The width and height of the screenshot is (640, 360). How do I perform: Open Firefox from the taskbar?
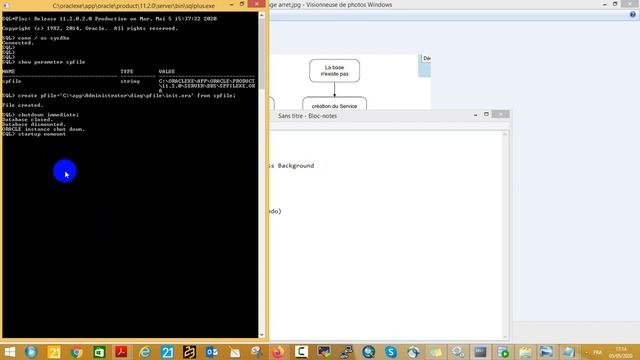[278, 352]
